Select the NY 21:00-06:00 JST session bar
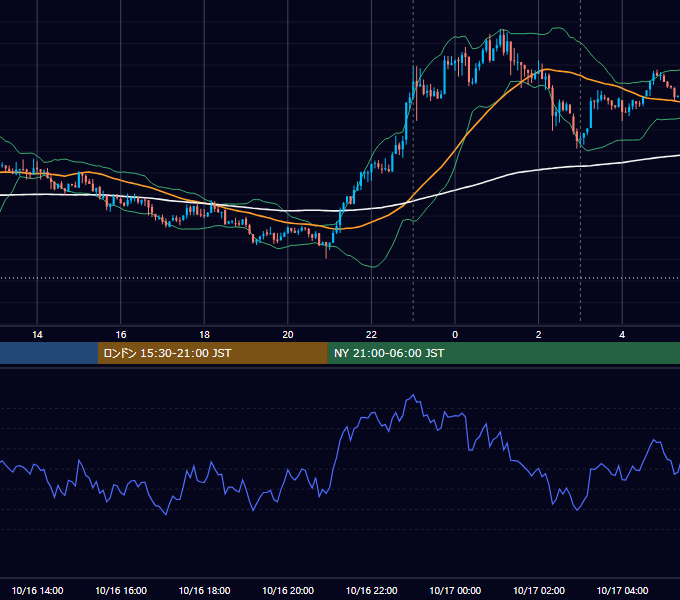 tap(503, 353)
